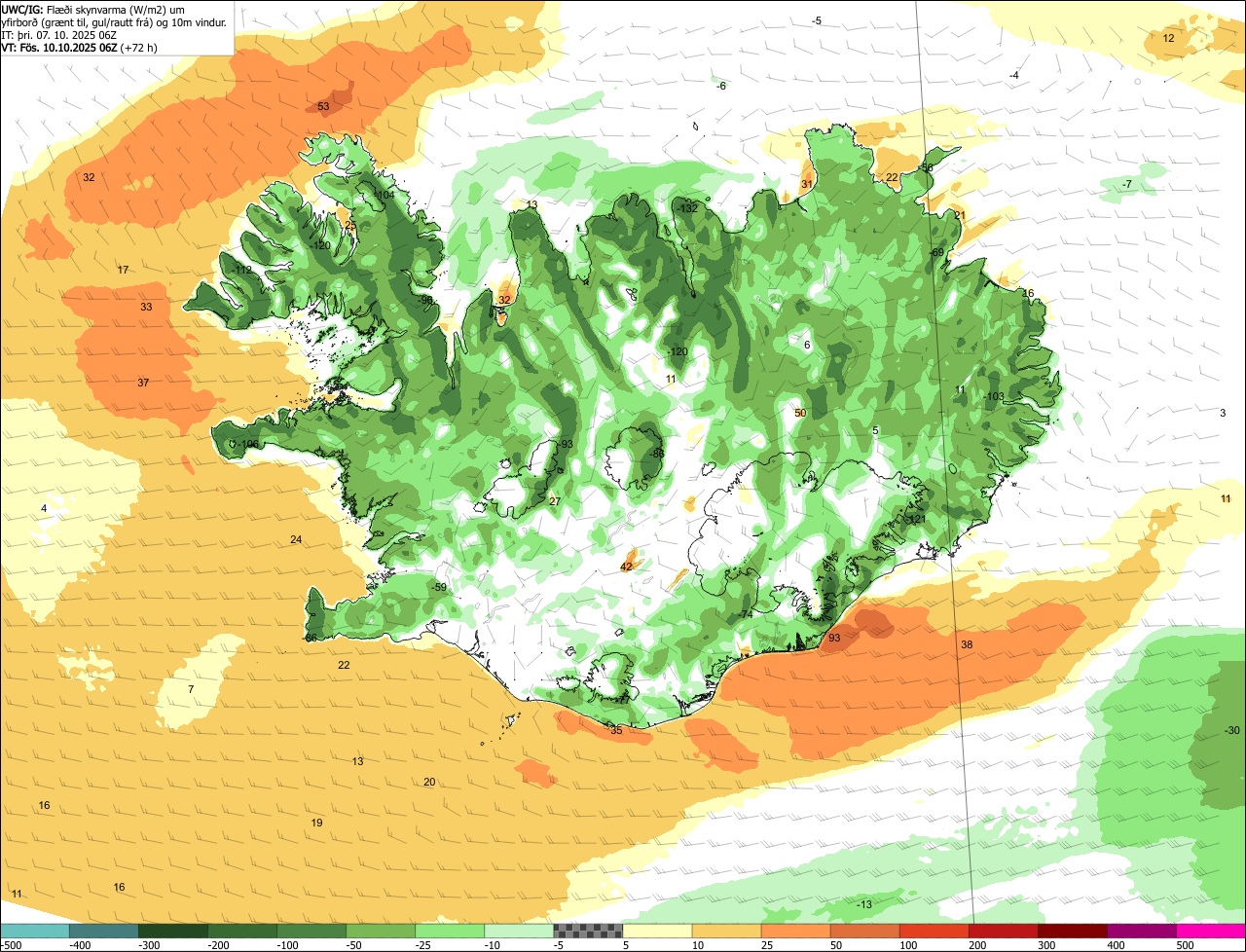Image resolution: width=1246 pixels, height=952 pixels.
Task: Click the ocean value '17' west of Iceland
Action: (x=123, y=270)
